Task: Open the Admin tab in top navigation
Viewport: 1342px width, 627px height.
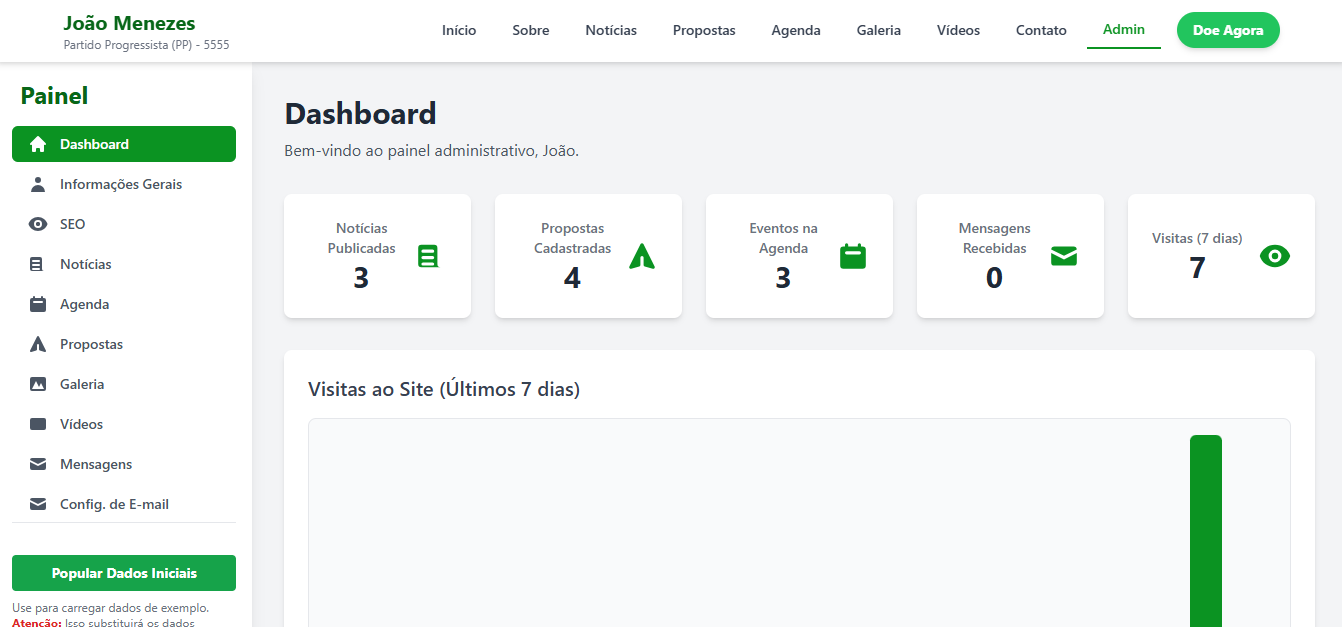Action: [x=1123, y=30]
